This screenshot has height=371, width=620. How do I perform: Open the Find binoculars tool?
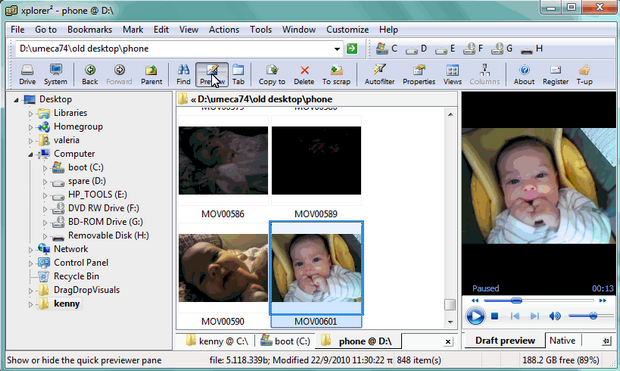pyautogui.click(x=183, y=74)
